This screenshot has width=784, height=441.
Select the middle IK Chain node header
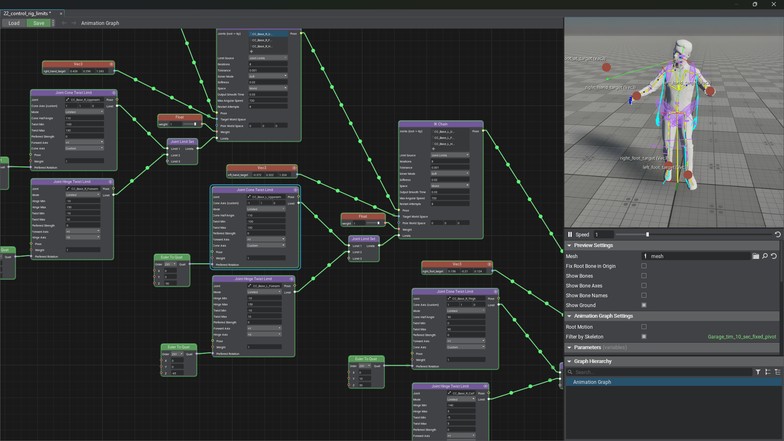click(x=440, y=124)
